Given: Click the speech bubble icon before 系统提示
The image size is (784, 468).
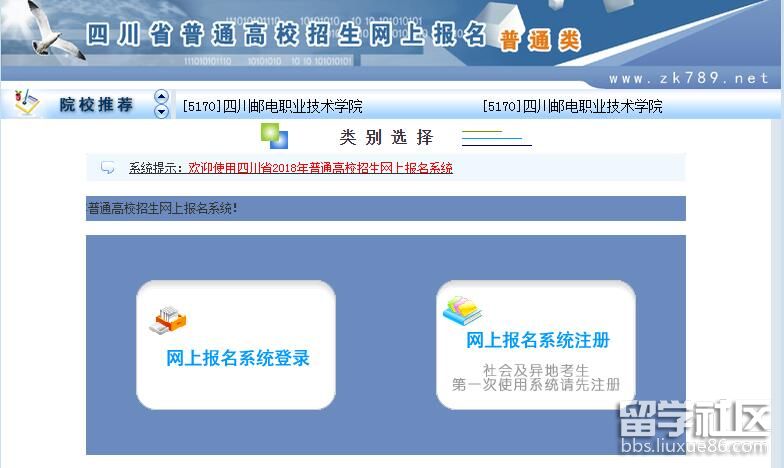Looking at the screenshot, I should [x=108, y=168].
